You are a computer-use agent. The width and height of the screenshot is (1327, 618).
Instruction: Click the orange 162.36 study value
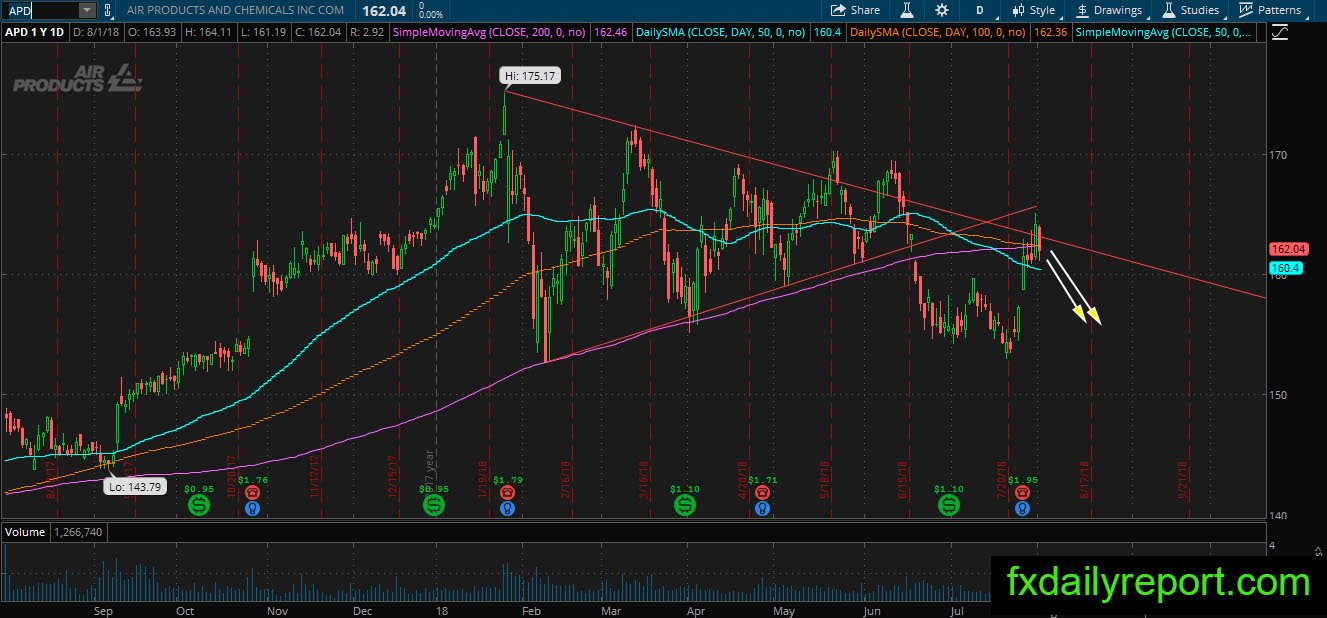coord(1050,32)
